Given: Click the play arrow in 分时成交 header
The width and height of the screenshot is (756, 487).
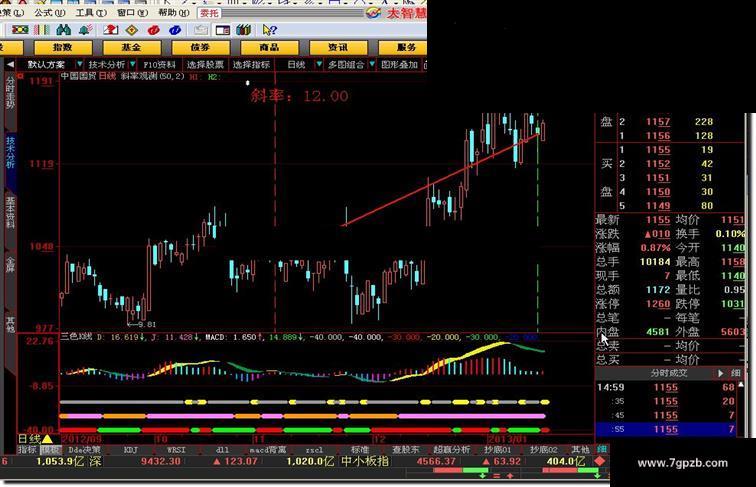Looking at the screenshot, I should (x=720, y=373).
